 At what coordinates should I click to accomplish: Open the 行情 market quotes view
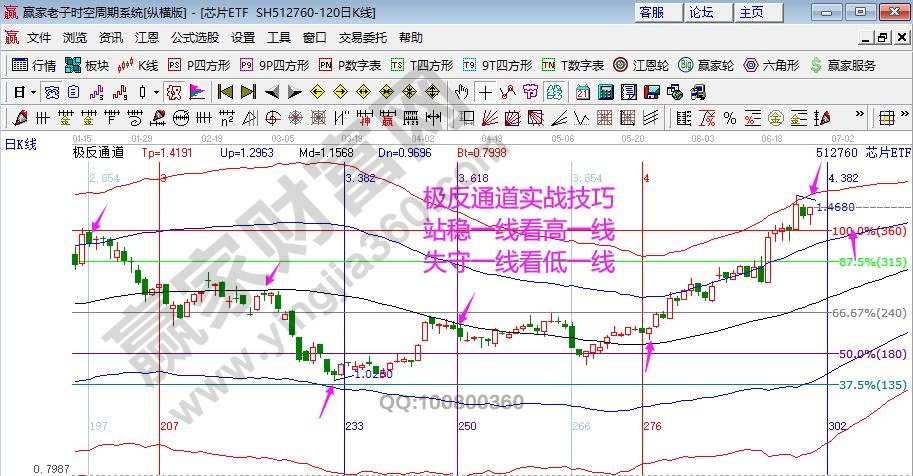coord(34,65)
